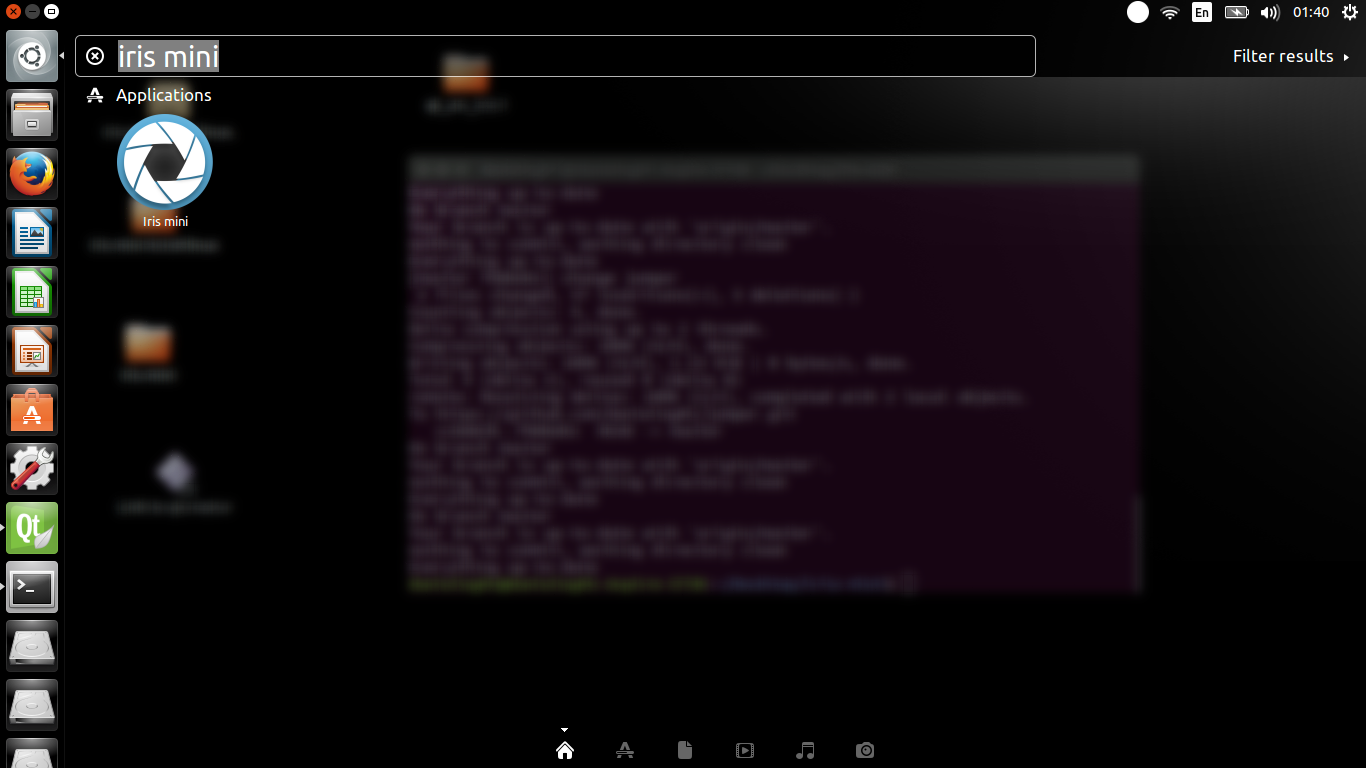This screenshot has height=768, width=1366.
Task: Click the Ubuntu Dash launcher button
Action: (x=32, y=56)
